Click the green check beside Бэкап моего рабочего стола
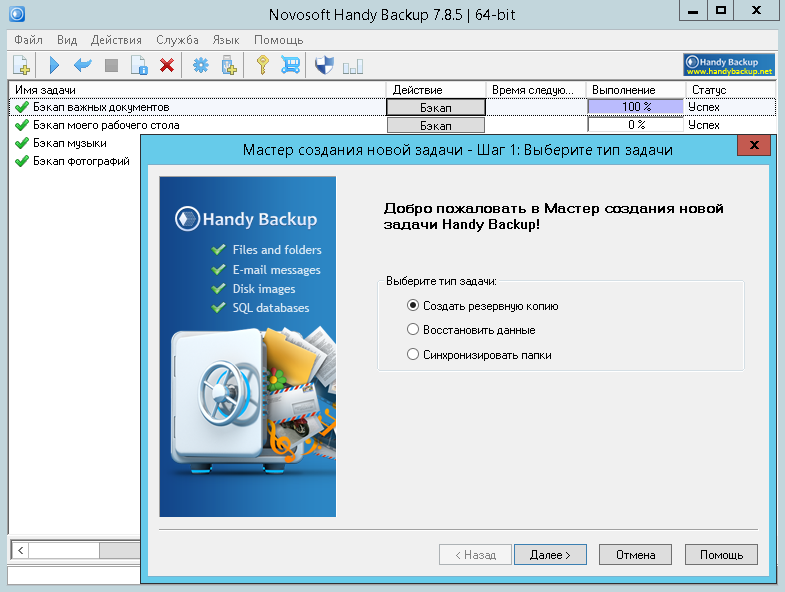The height and width of the screenshot is (592, 785). tap(22, 125)
